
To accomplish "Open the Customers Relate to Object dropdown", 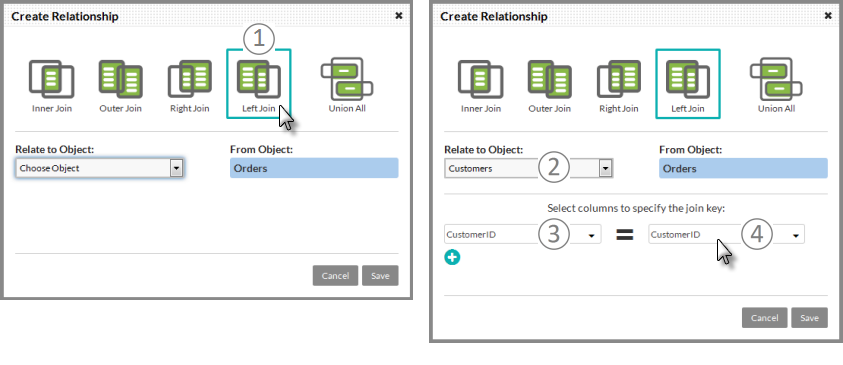I will 528,169.
